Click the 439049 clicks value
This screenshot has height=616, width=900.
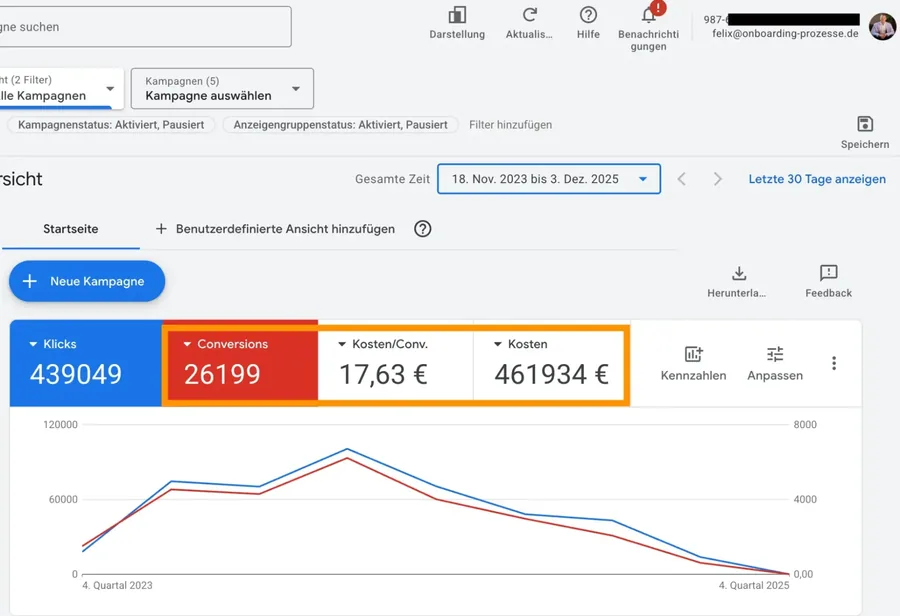click(76, 375)
